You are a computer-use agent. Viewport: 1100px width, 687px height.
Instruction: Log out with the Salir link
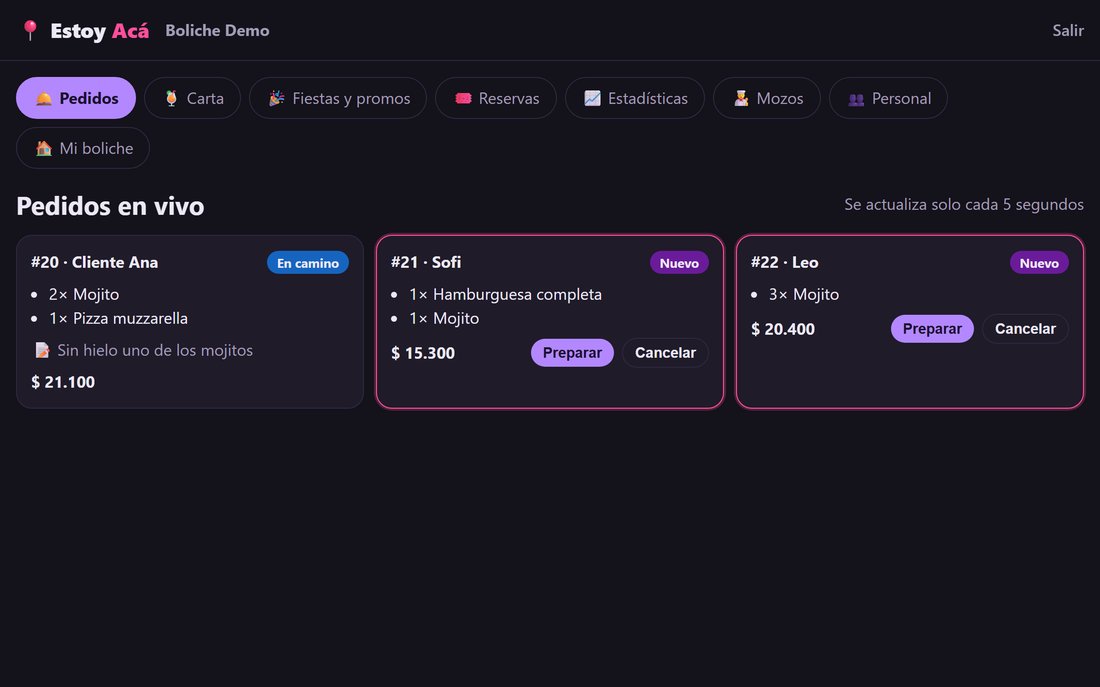1068,30
